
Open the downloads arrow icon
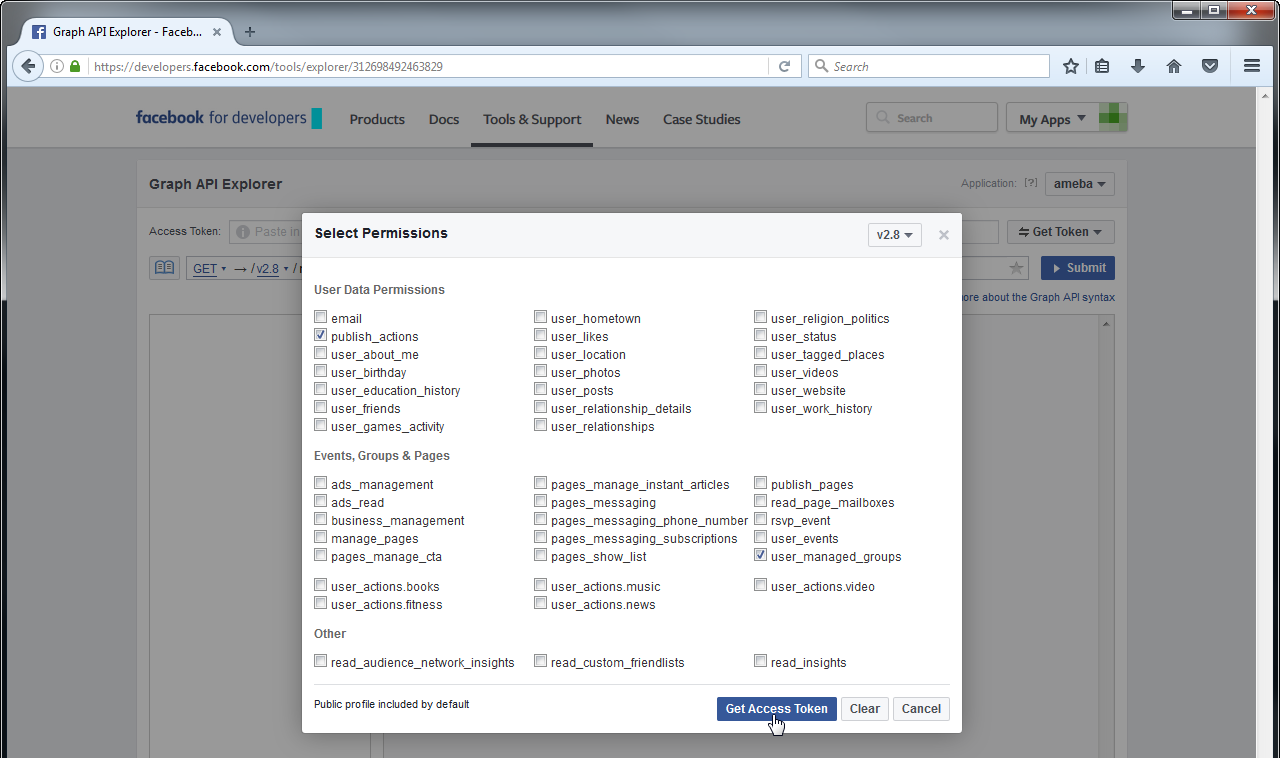pyautogui.click(x=1138, y=66)
